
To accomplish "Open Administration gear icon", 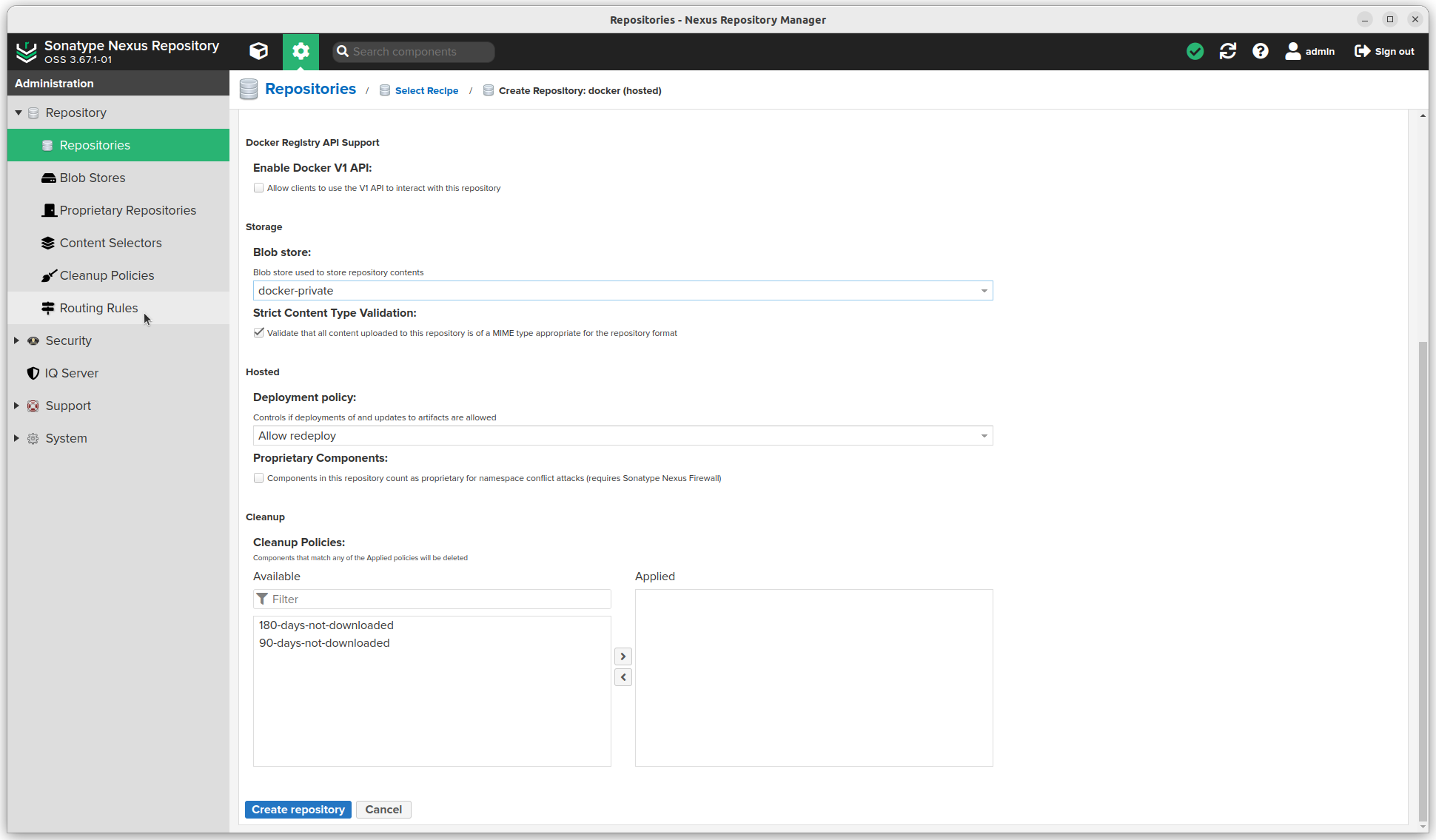I will [x=301, y=51].
